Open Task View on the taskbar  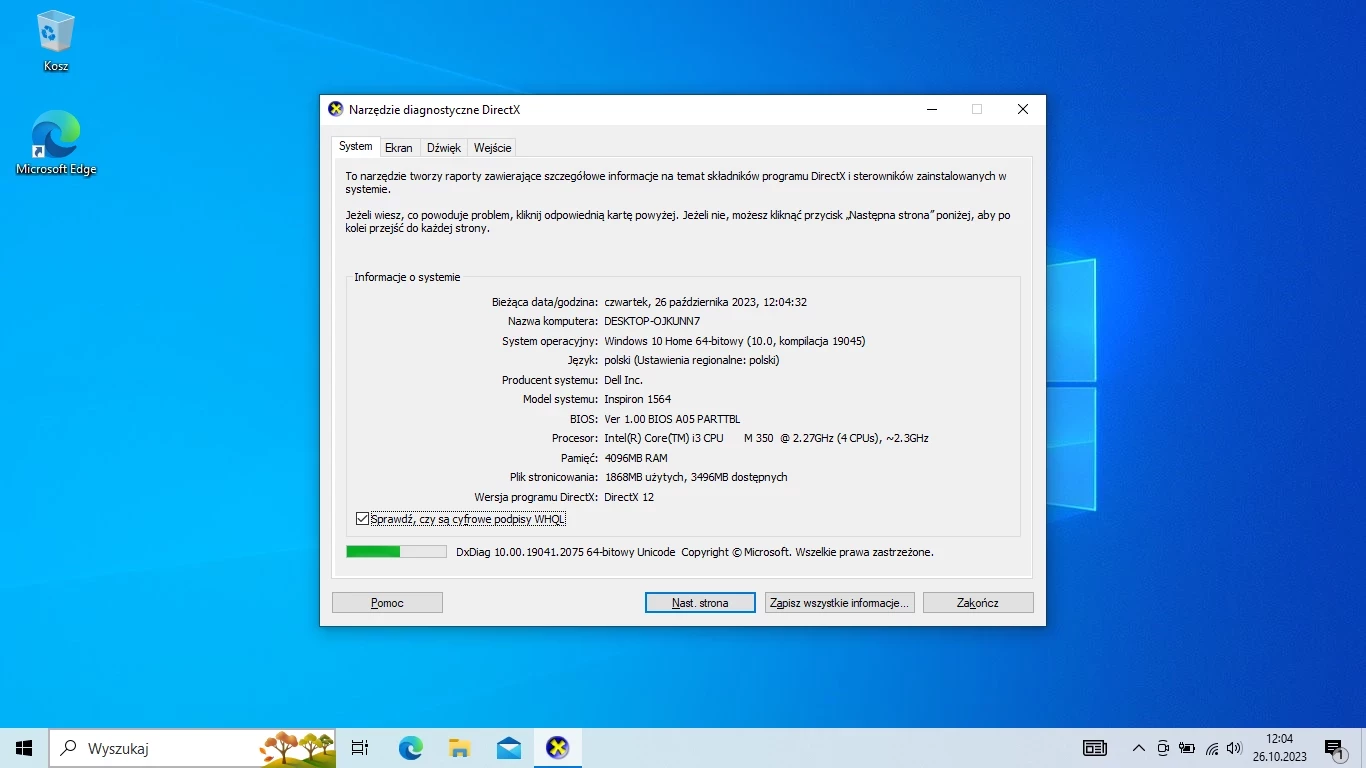pyautogui.click(x=360, y=747)
